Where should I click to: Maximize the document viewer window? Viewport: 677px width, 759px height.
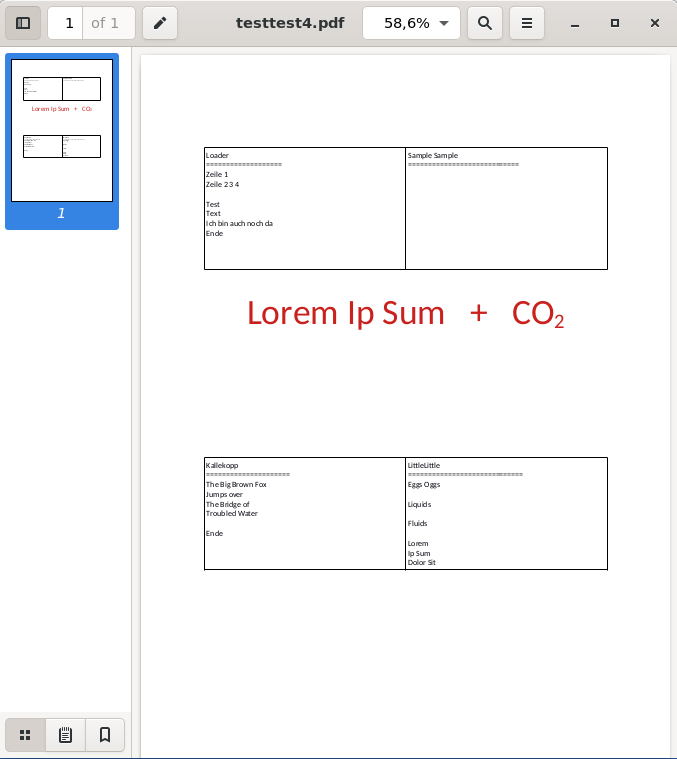coord(615,23)
